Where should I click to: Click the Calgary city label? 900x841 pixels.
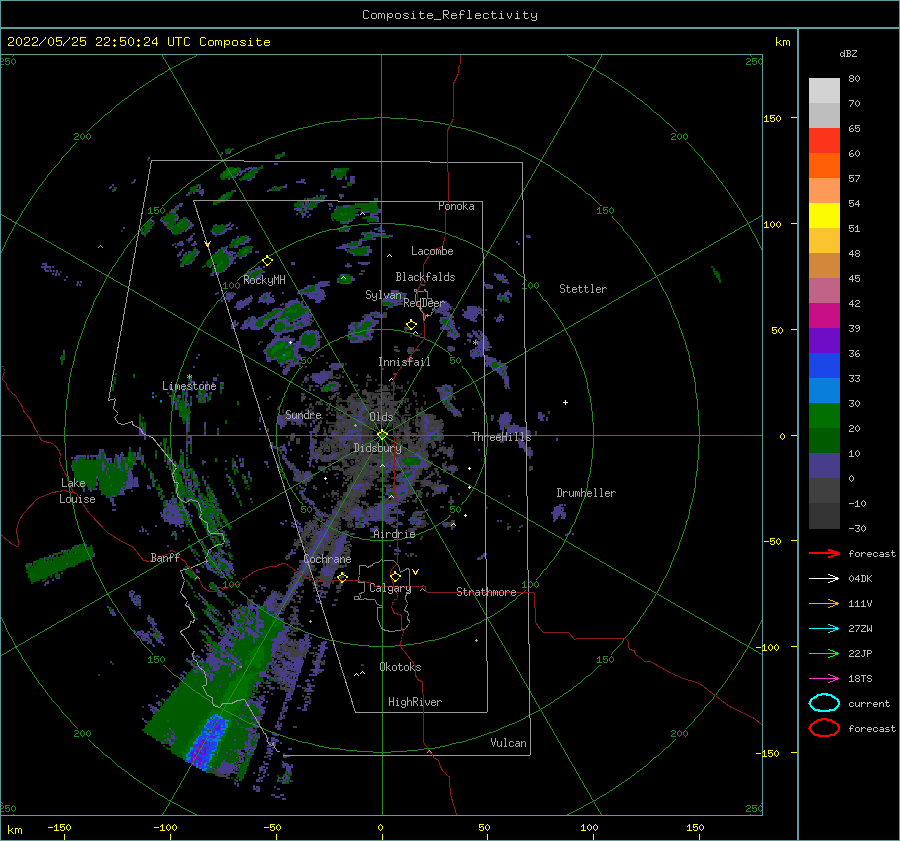[390, 588]
